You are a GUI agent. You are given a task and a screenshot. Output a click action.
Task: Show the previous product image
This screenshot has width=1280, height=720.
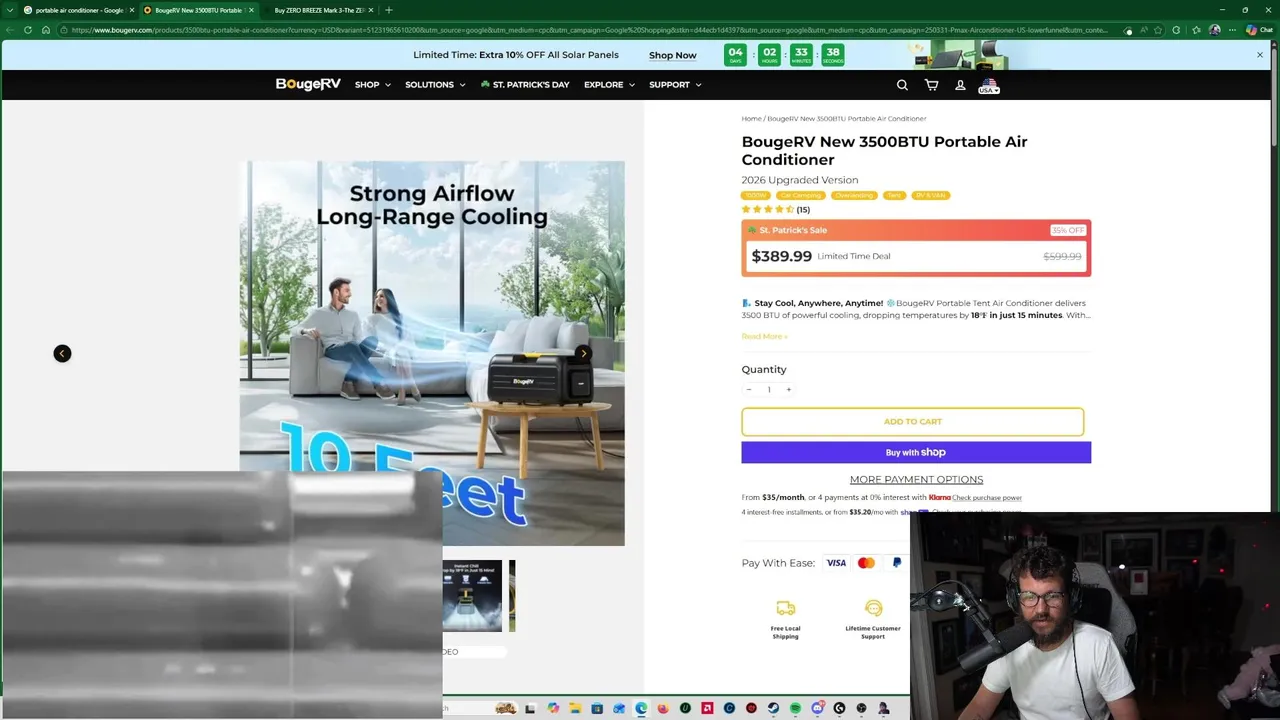point(62,353)
